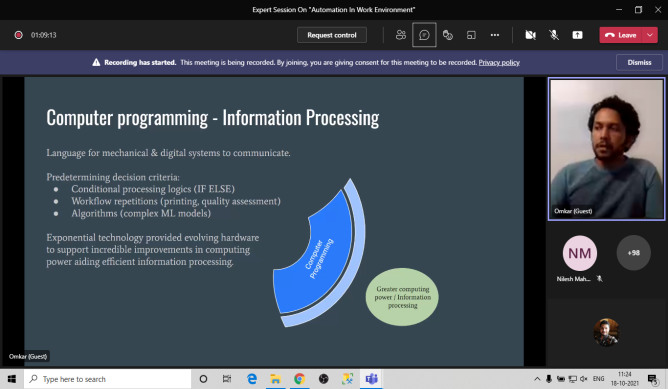Viewport: 668px width, 389px height.
Task: Toggle the microphone mute button
Action: pos(554,35)
